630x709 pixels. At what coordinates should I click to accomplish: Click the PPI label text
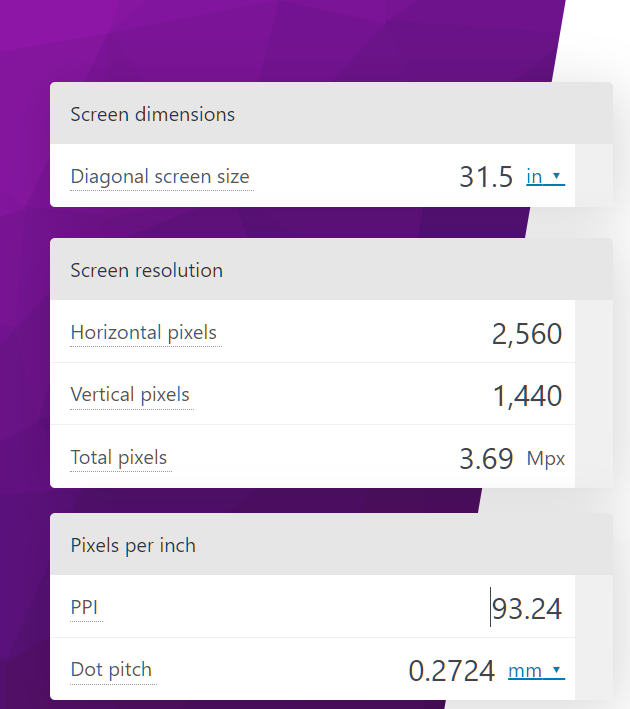(84, 607)
